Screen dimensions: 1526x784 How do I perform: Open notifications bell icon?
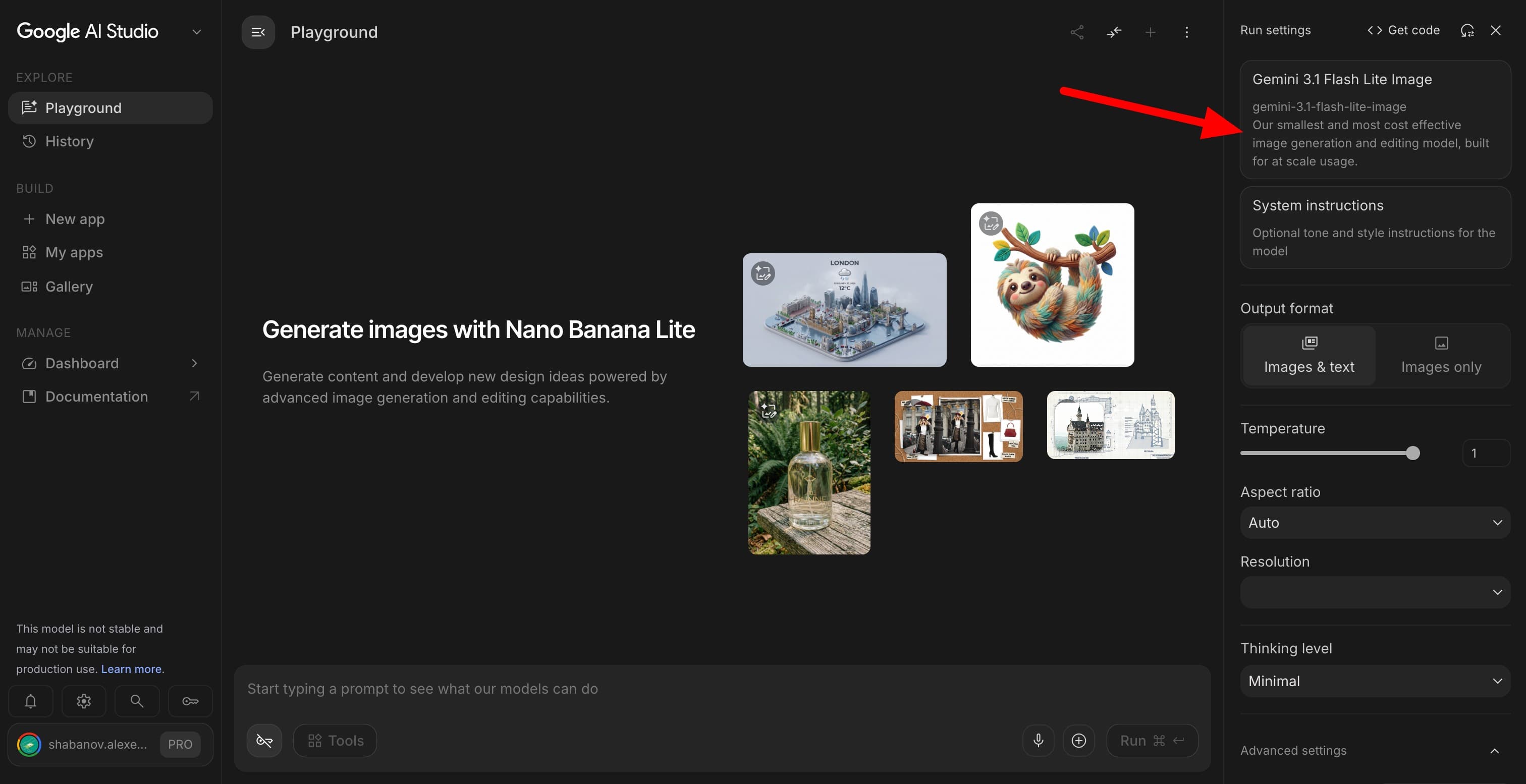30,701
